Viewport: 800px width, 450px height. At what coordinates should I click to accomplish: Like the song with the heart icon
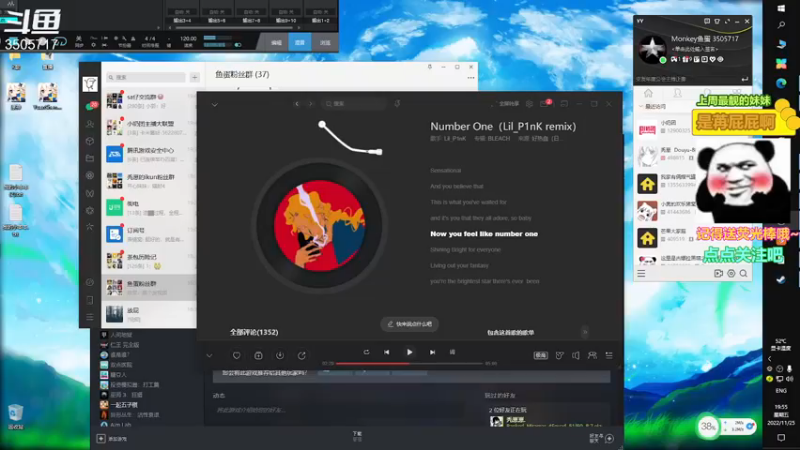(x=236, y=355)
